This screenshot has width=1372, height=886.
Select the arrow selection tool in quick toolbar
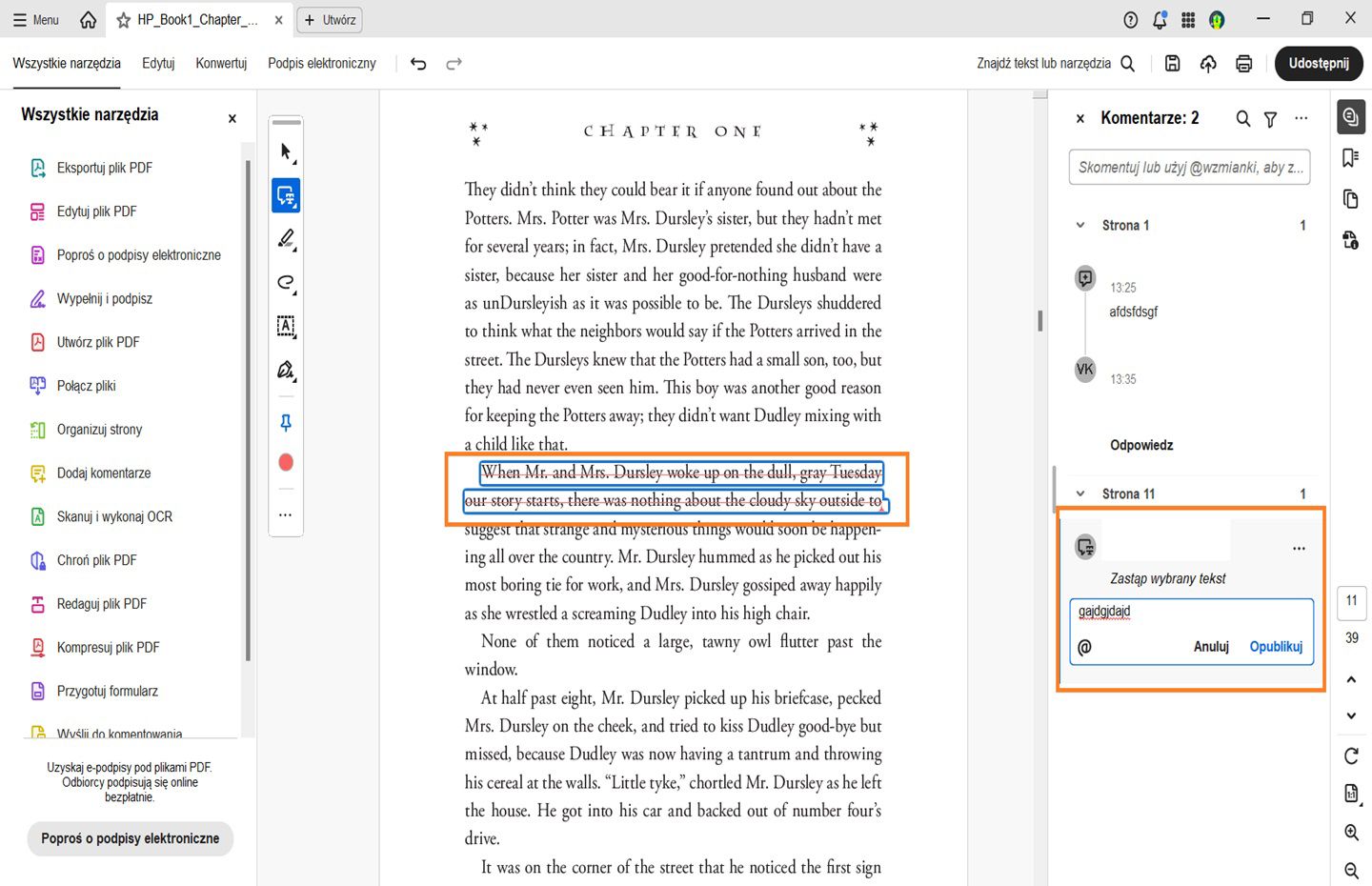tap(286, 152)
